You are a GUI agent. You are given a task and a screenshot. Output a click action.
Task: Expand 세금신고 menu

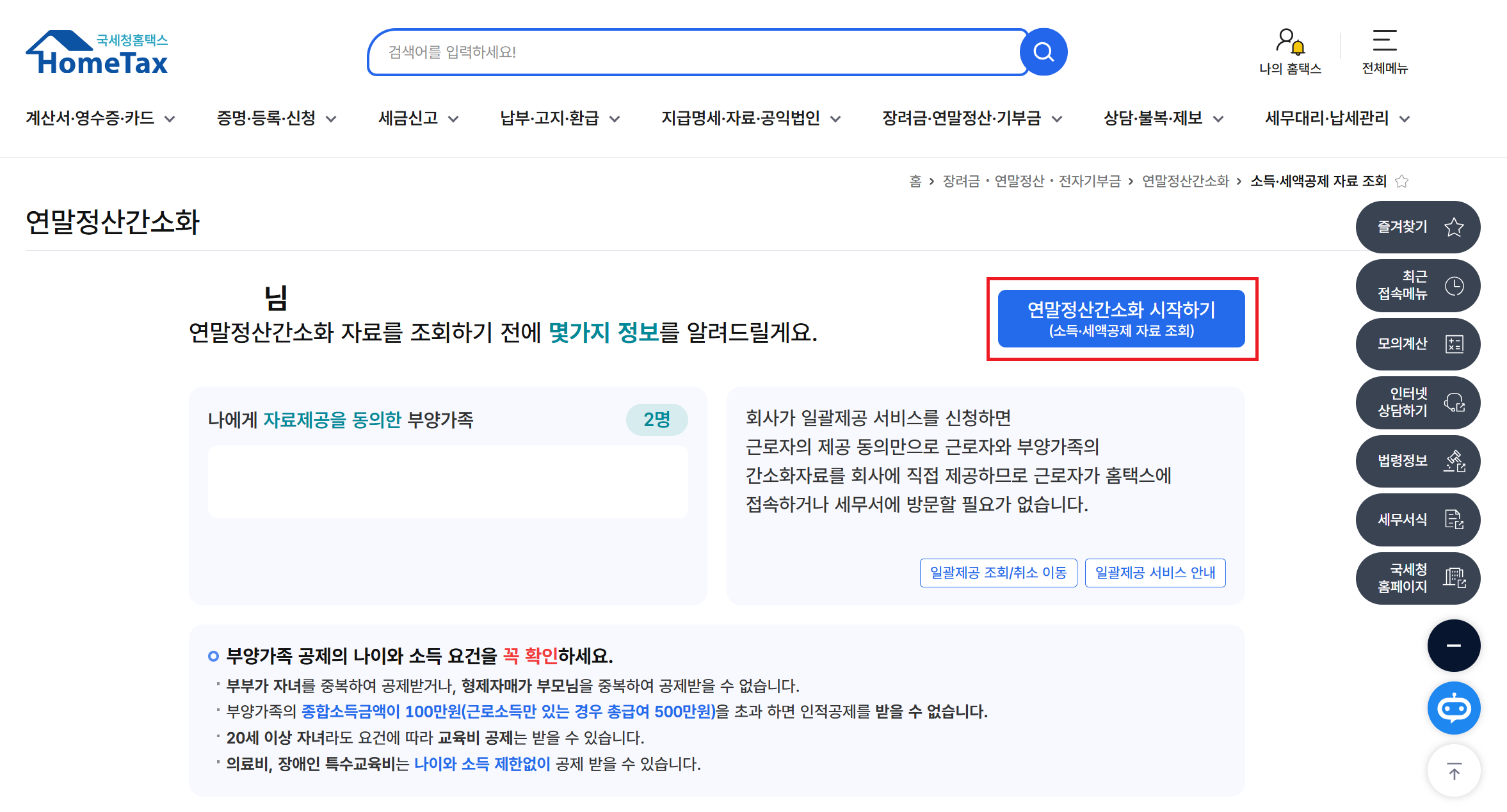coord(419,118)
